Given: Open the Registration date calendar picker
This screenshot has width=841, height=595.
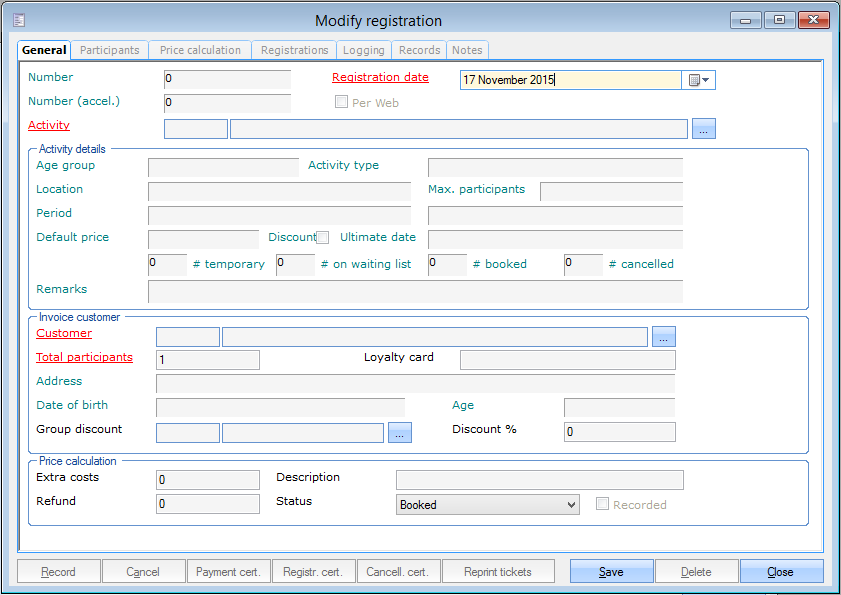Looking at the screenshot, I should [x=698, y=81].
